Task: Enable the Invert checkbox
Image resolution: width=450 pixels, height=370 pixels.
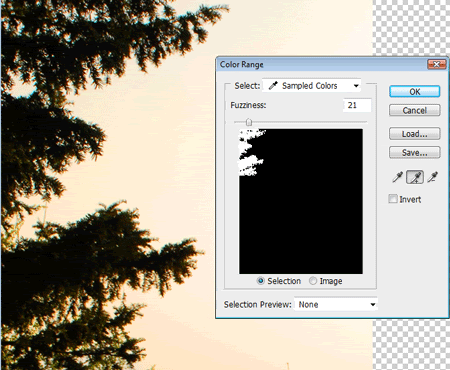Action: (x=393, y=199)
